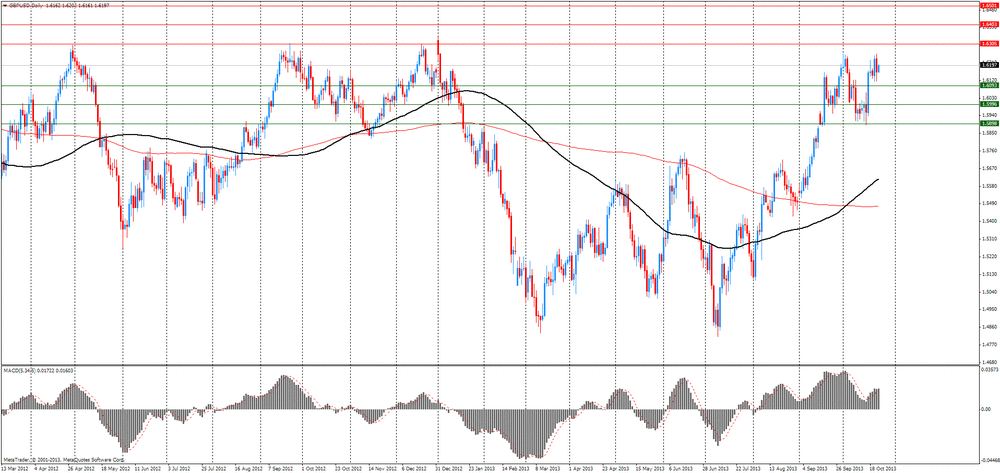The width and height of the screenshot is (1000, 473).
Task: Click the 8 Mar 2013 date label
Action: (545, 468)
